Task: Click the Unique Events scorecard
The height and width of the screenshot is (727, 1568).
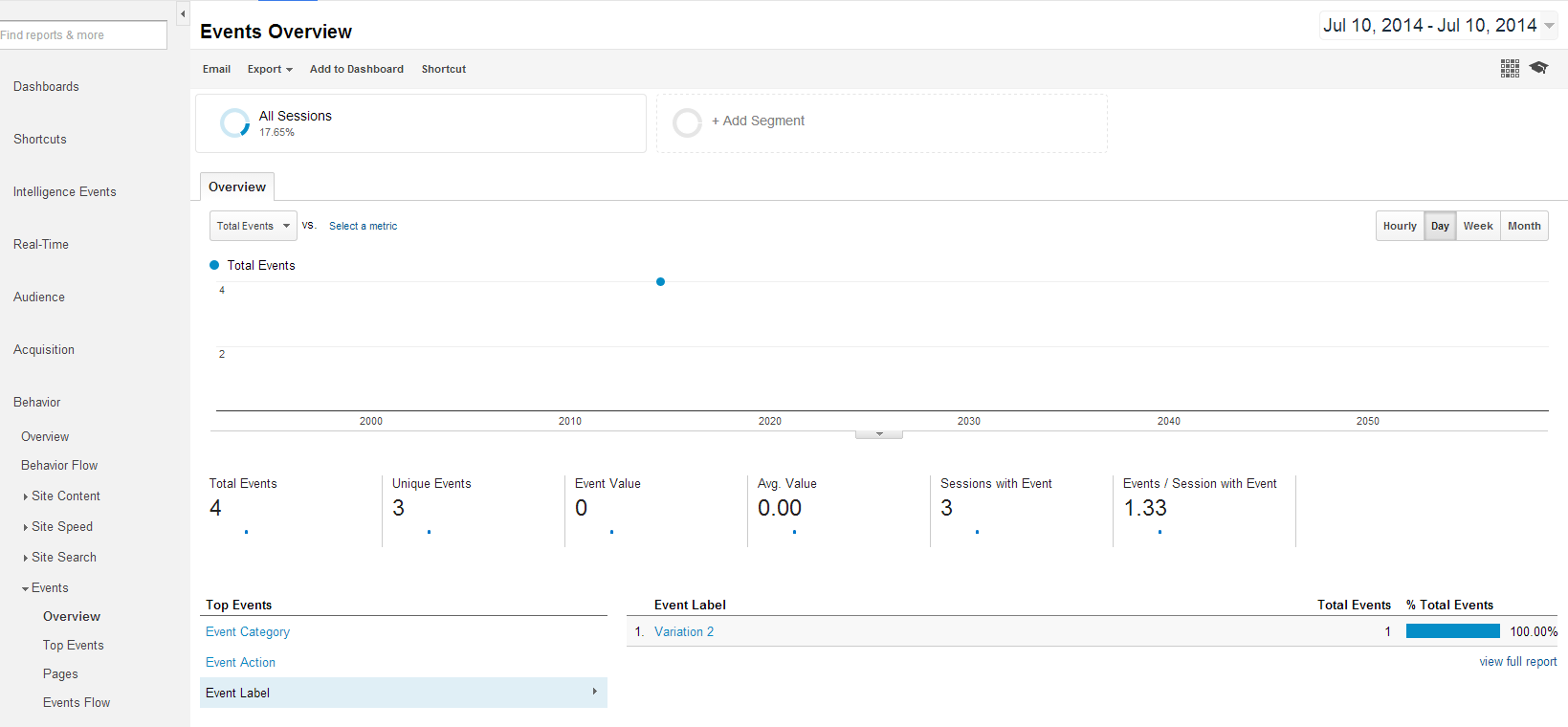Action: (474, 509)
